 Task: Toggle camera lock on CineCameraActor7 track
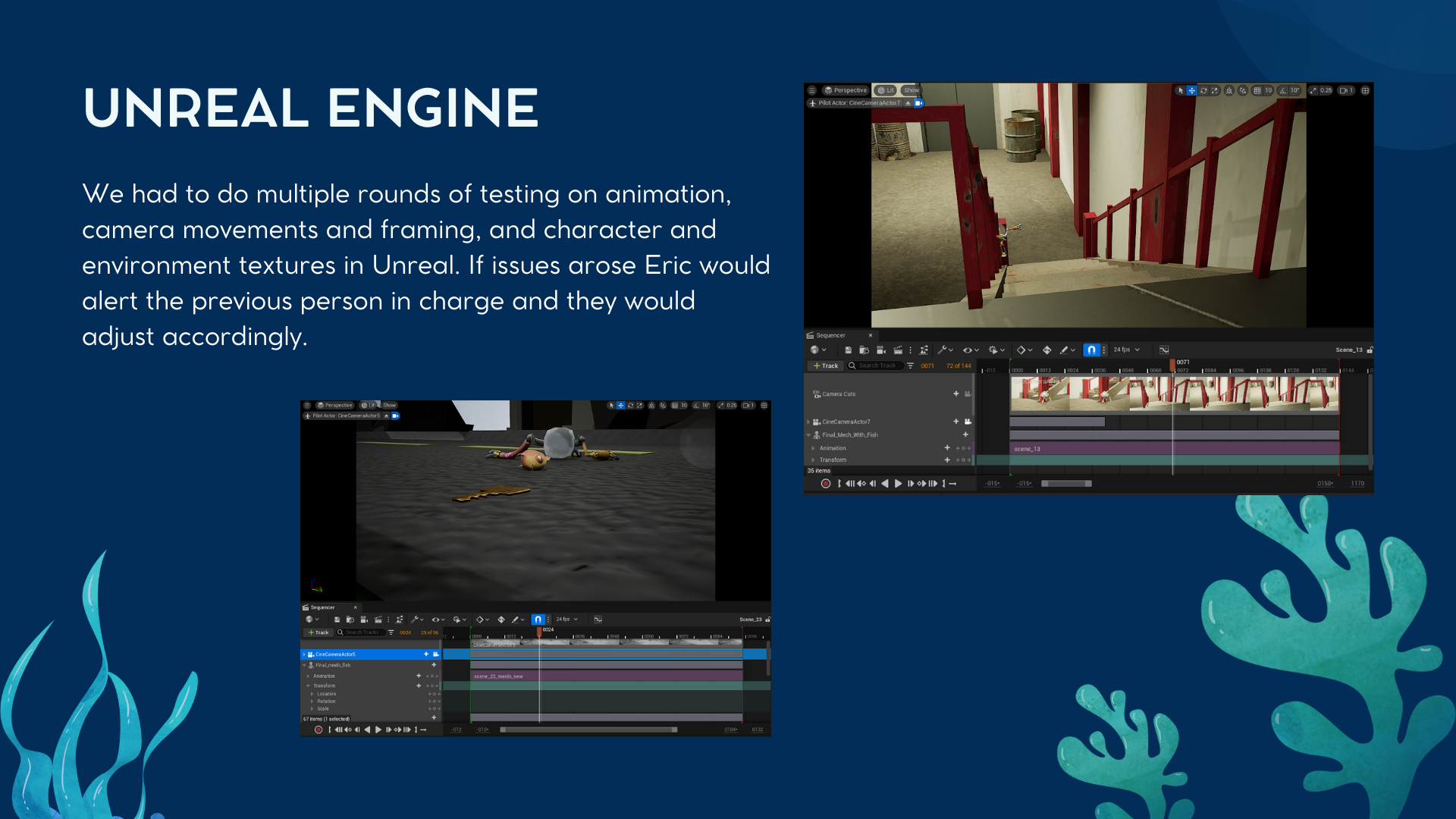[x=968, y=422]
